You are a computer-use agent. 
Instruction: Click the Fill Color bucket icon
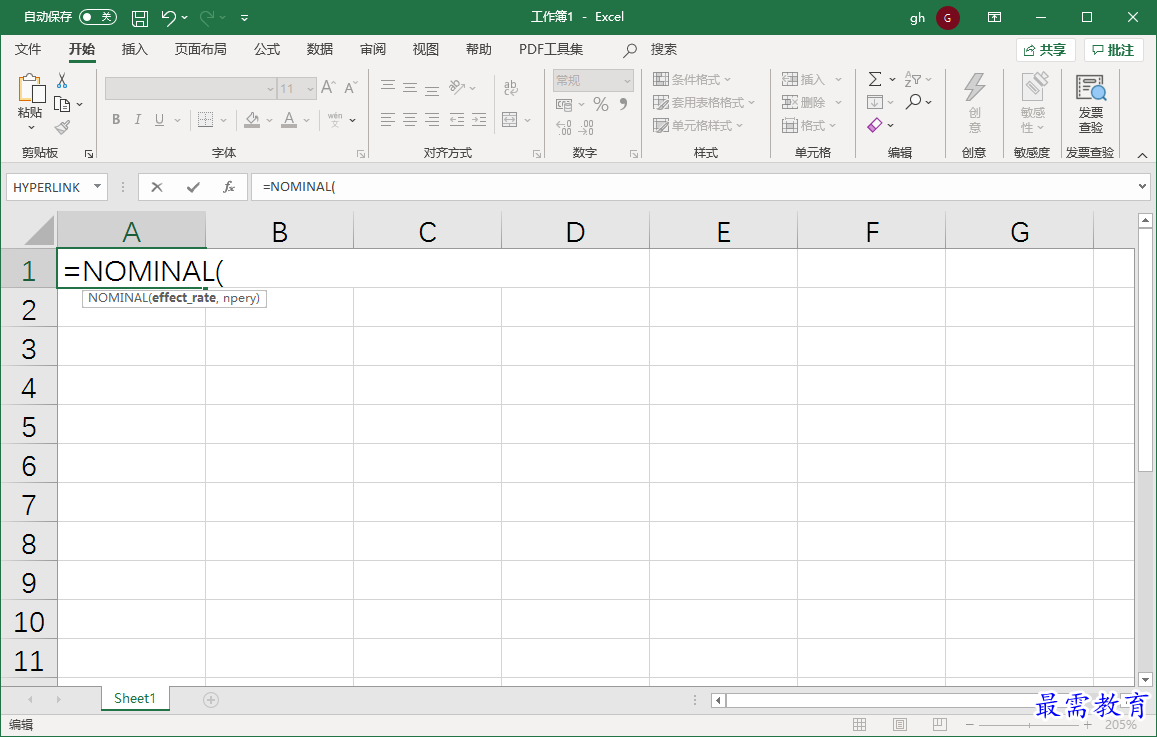pos(252,120)
